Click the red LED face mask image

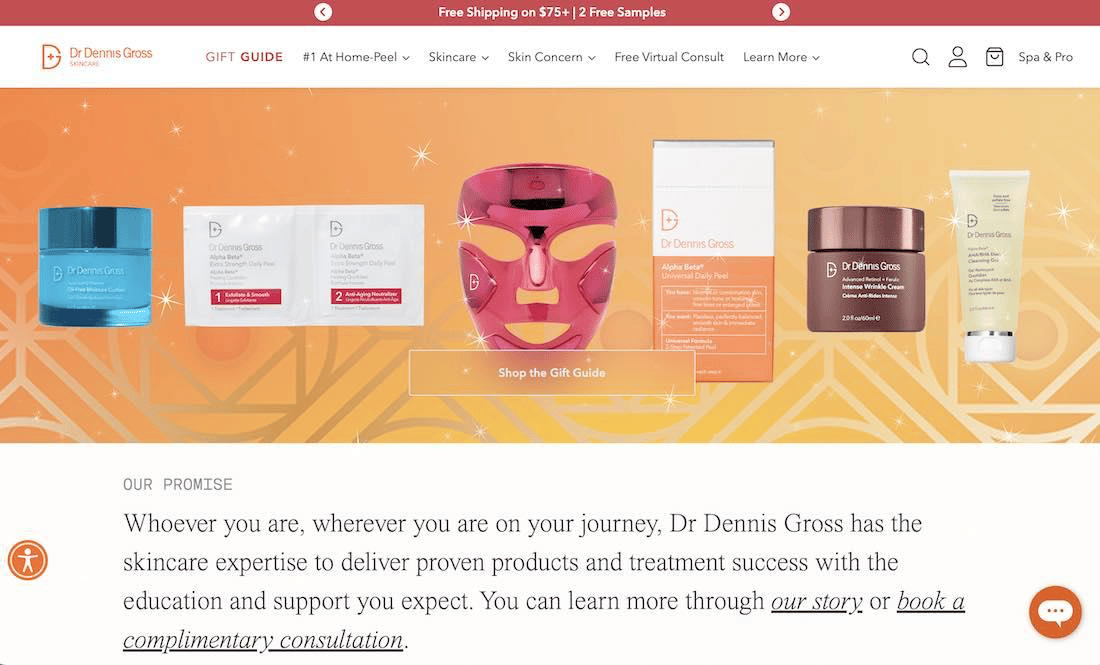[537, 257]
